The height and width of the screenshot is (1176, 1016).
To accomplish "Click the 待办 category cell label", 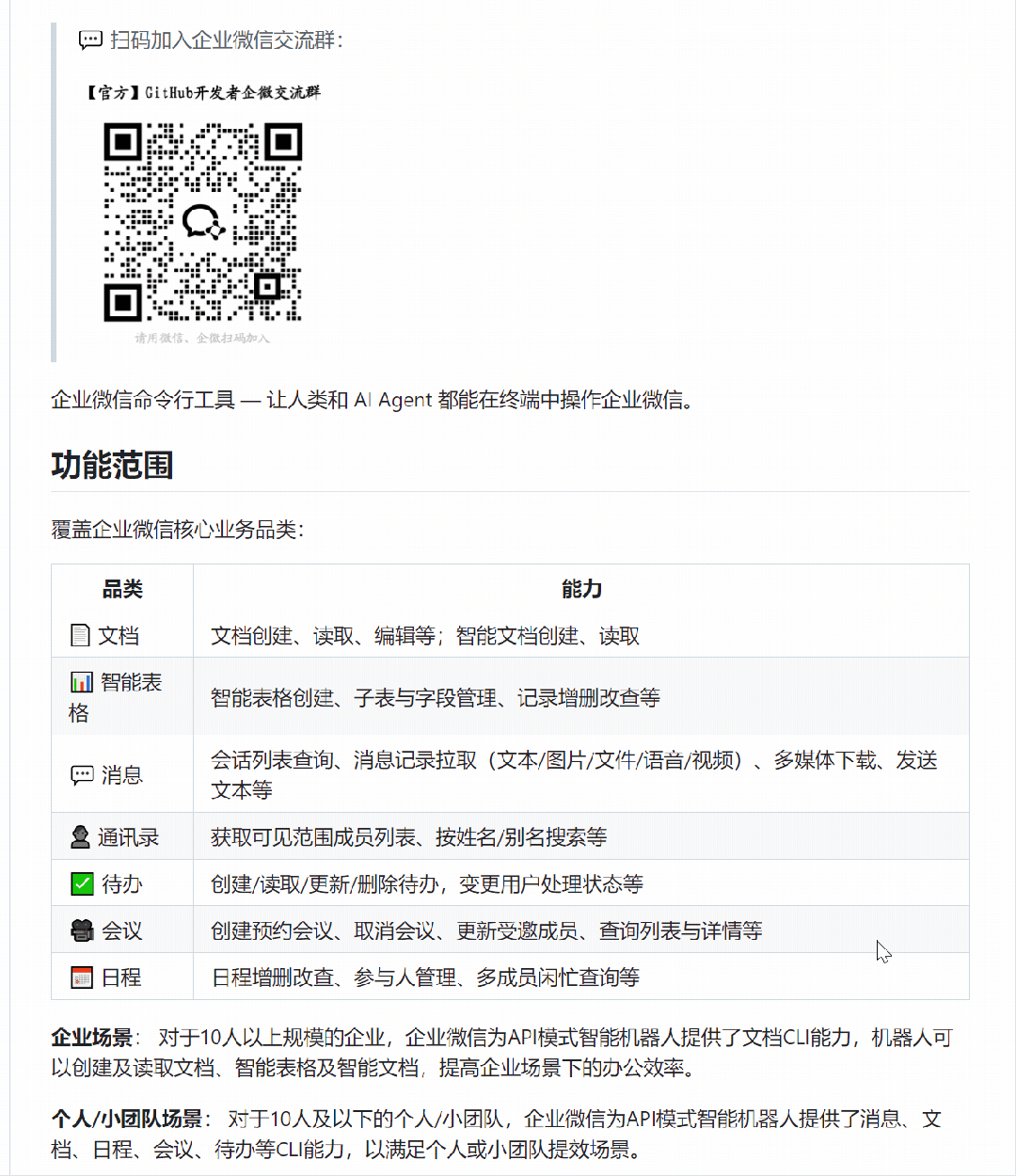I will click(x=122, y=884).
